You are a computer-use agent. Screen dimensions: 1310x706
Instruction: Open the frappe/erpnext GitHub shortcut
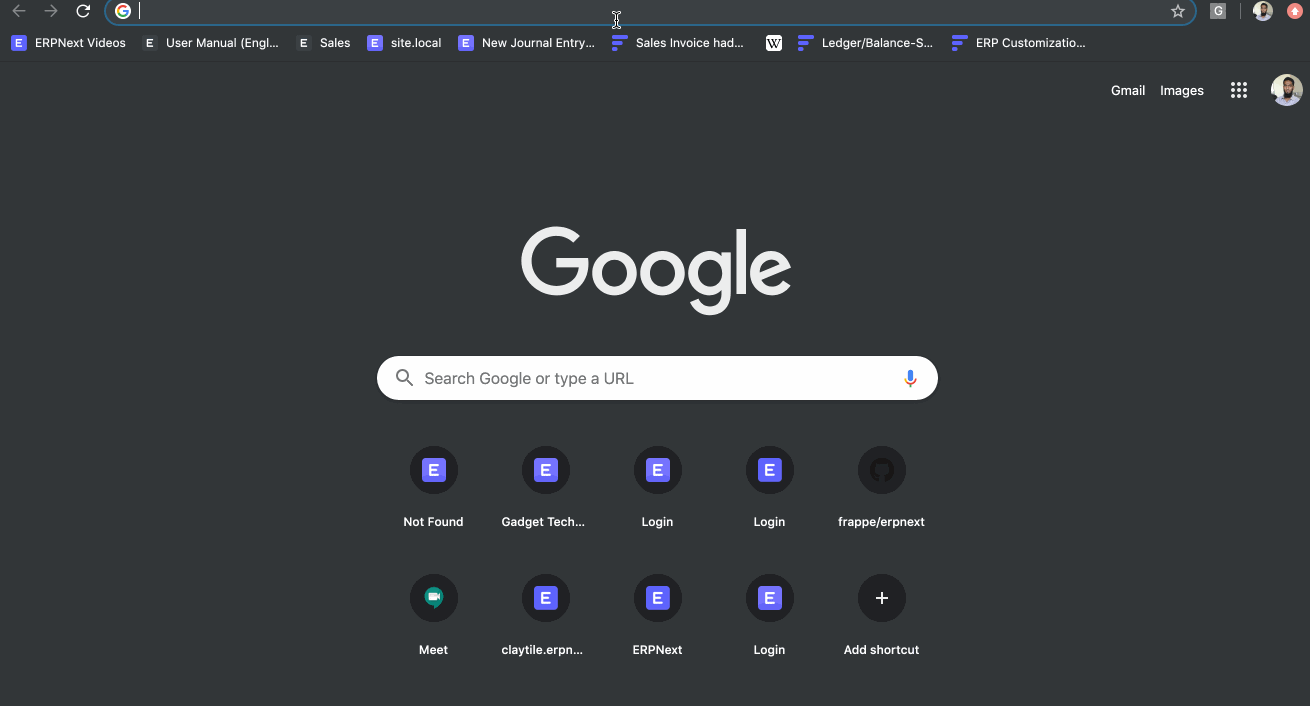pyautogui.click(x=881, y=470)
